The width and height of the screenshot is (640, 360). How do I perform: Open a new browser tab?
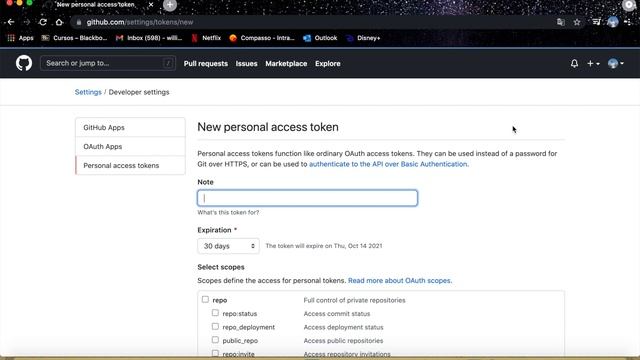(170, 5)
